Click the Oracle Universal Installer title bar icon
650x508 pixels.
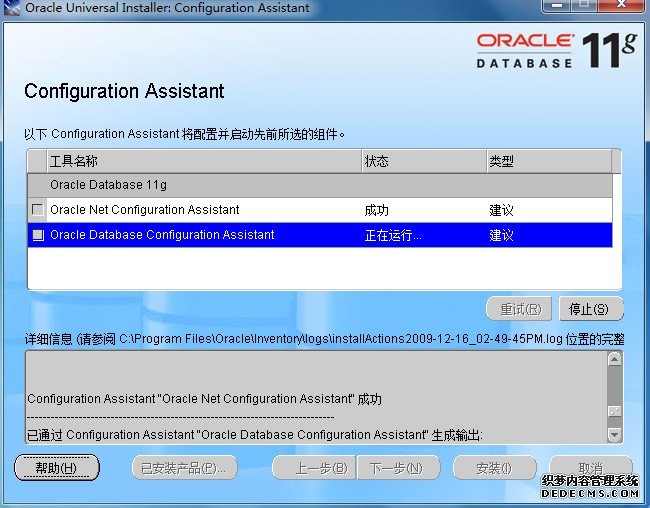click(x=11, y=8)
